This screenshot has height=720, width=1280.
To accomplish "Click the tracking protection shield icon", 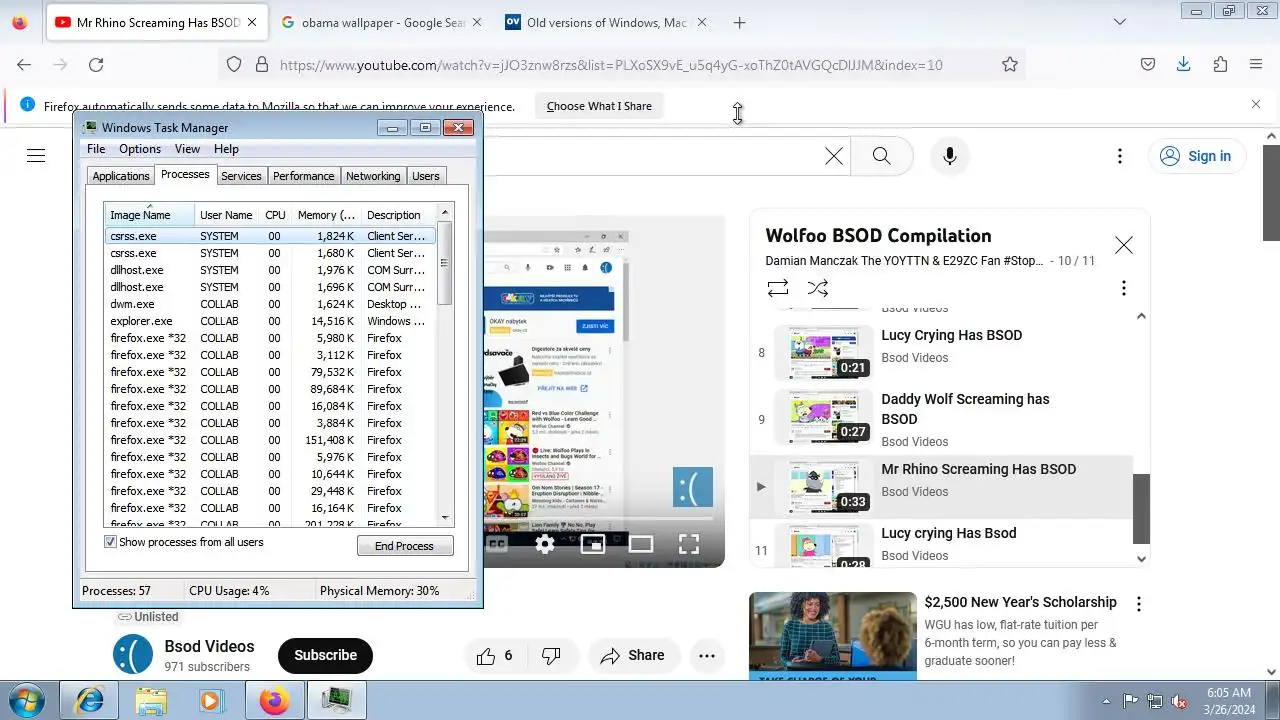I will coord(234,64).
